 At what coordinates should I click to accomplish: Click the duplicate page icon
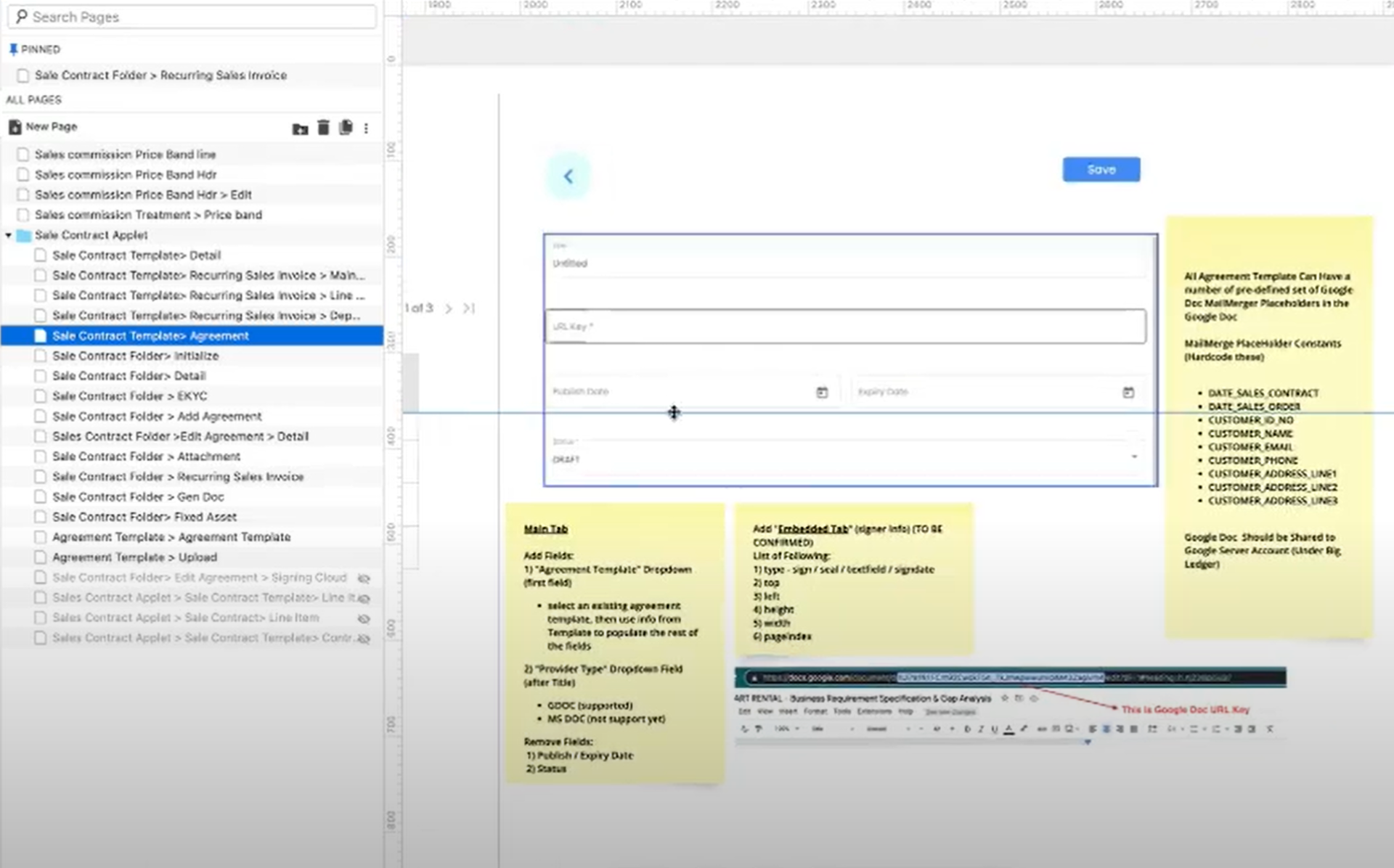coord(346,128)
